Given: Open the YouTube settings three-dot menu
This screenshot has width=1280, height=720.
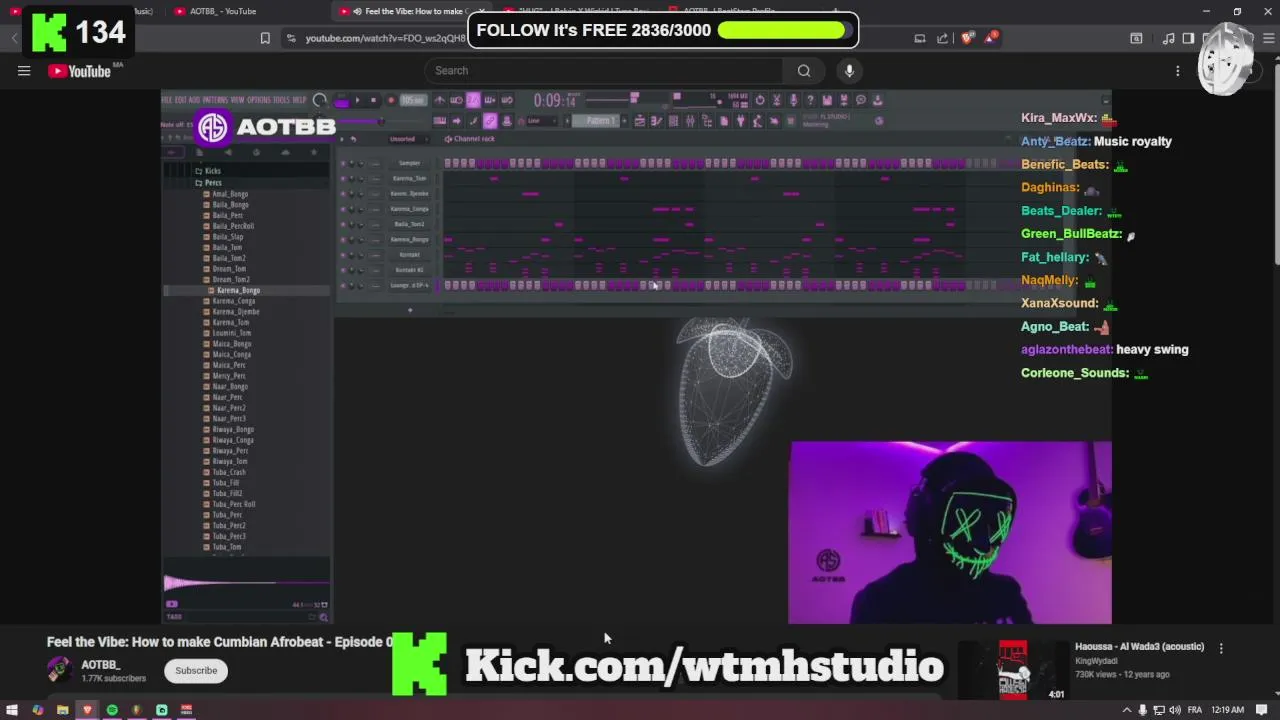Looking at the screenshot, I should (1177, 71).
